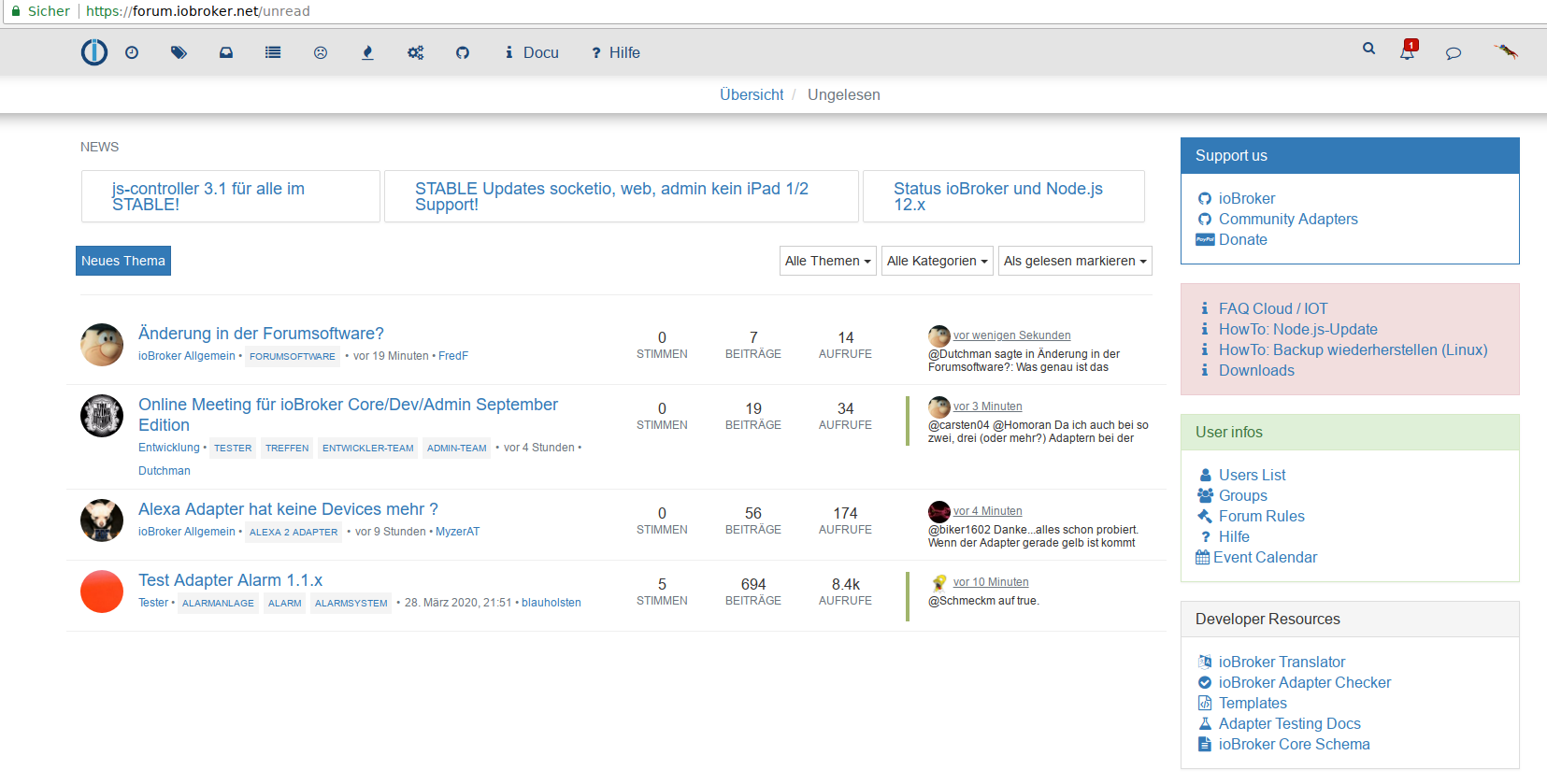The height and width of the screenshot is (784, 1547).
Task: Open Adapter Testing Docs link
Action: [1290, 723]
